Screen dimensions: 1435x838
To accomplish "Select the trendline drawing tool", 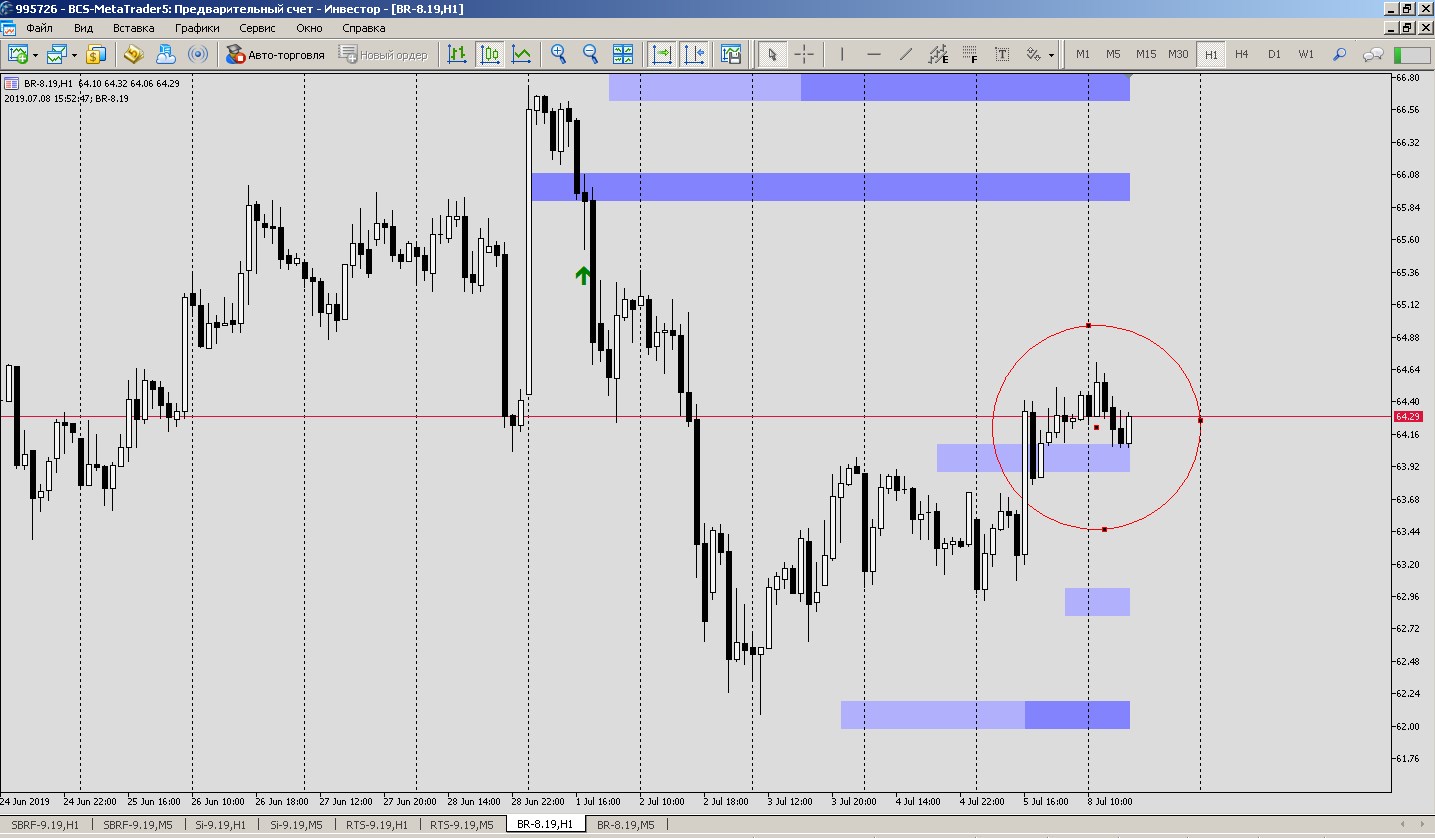I will point(906,54).
